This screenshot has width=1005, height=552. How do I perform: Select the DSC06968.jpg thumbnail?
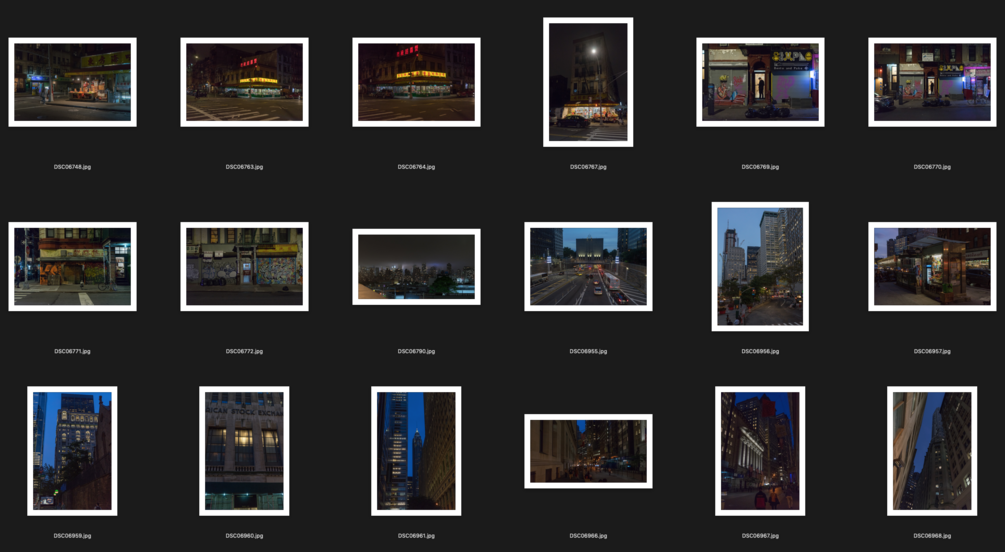coord(932,451)
